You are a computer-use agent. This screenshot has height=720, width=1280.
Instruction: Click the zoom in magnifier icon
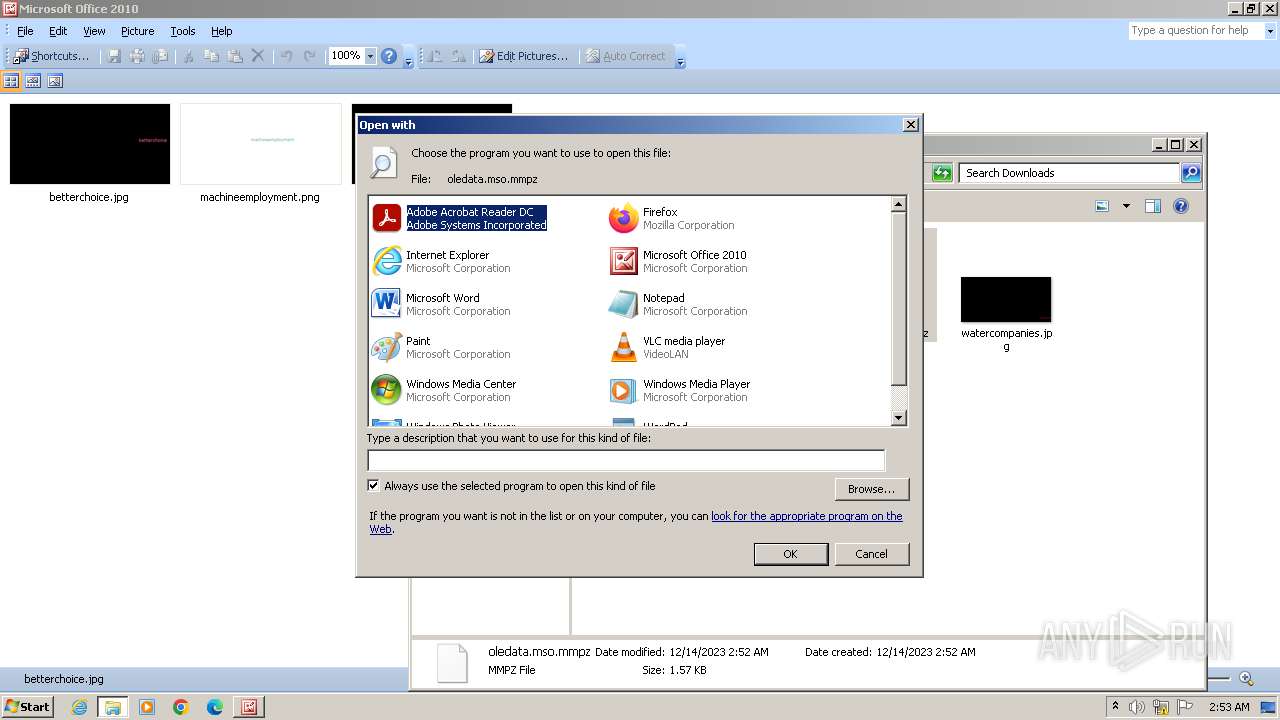(1246, 678)
